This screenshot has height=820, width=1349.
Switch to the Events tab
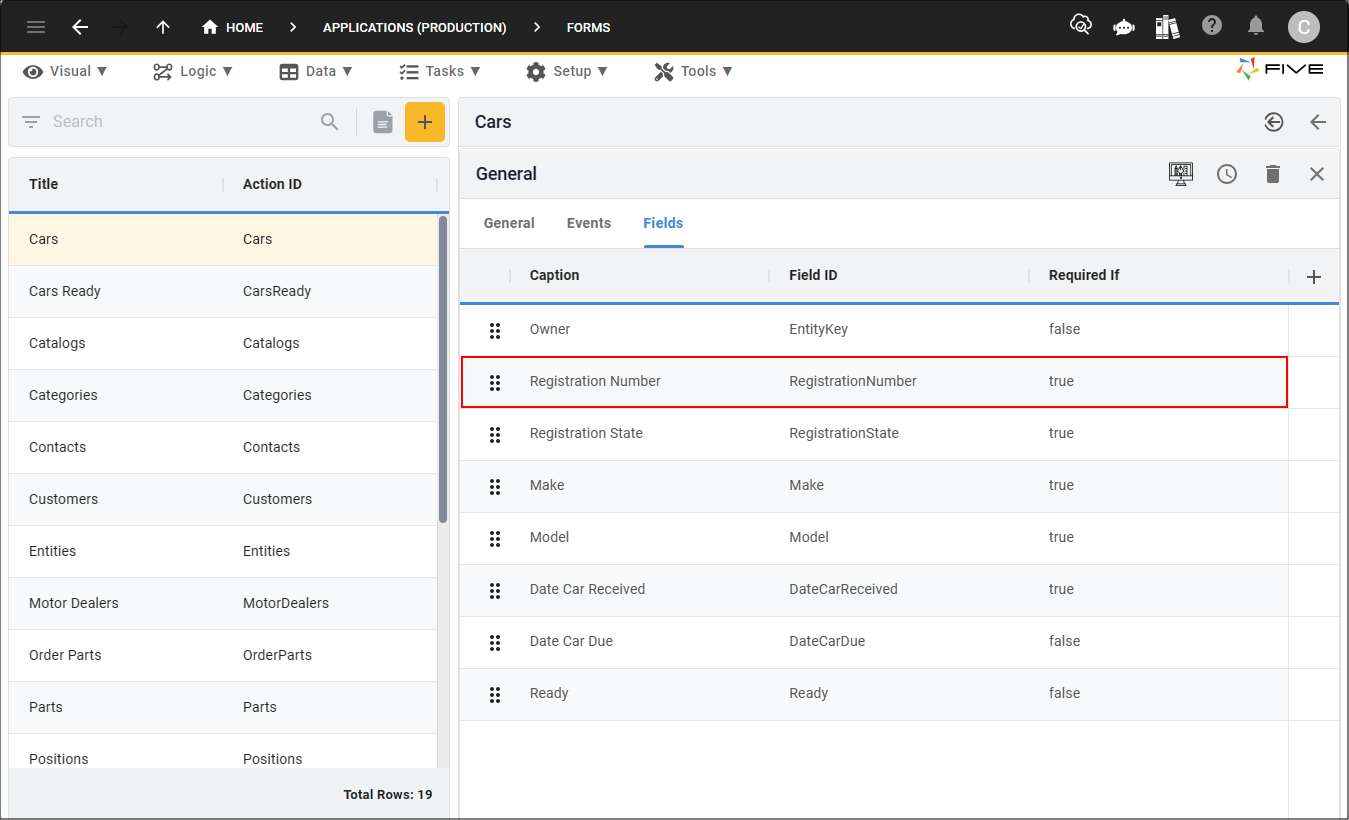(589, 223)
